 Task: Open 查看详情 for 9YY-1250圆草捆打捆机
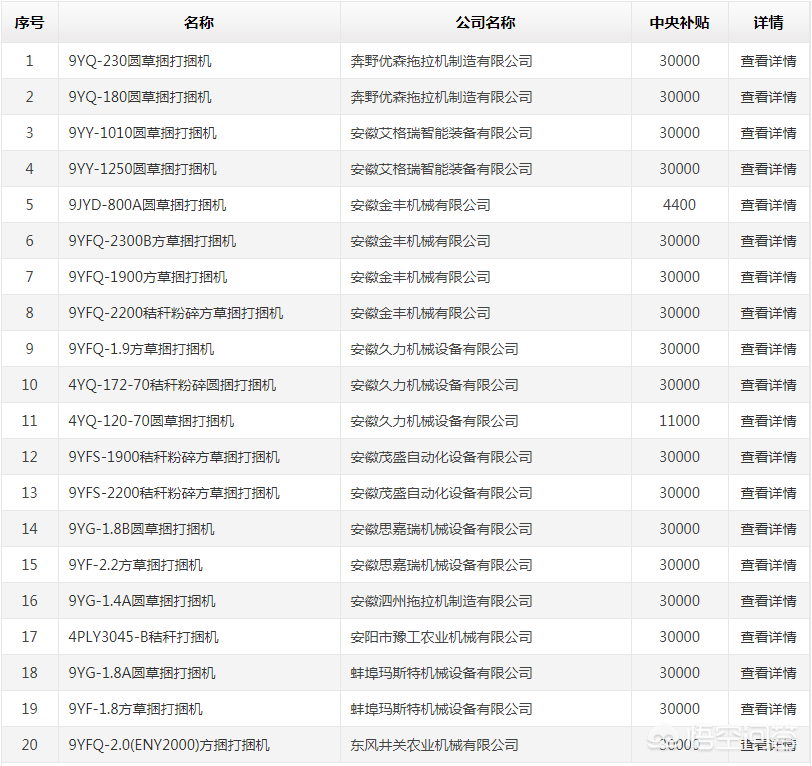tap(768, 169)
